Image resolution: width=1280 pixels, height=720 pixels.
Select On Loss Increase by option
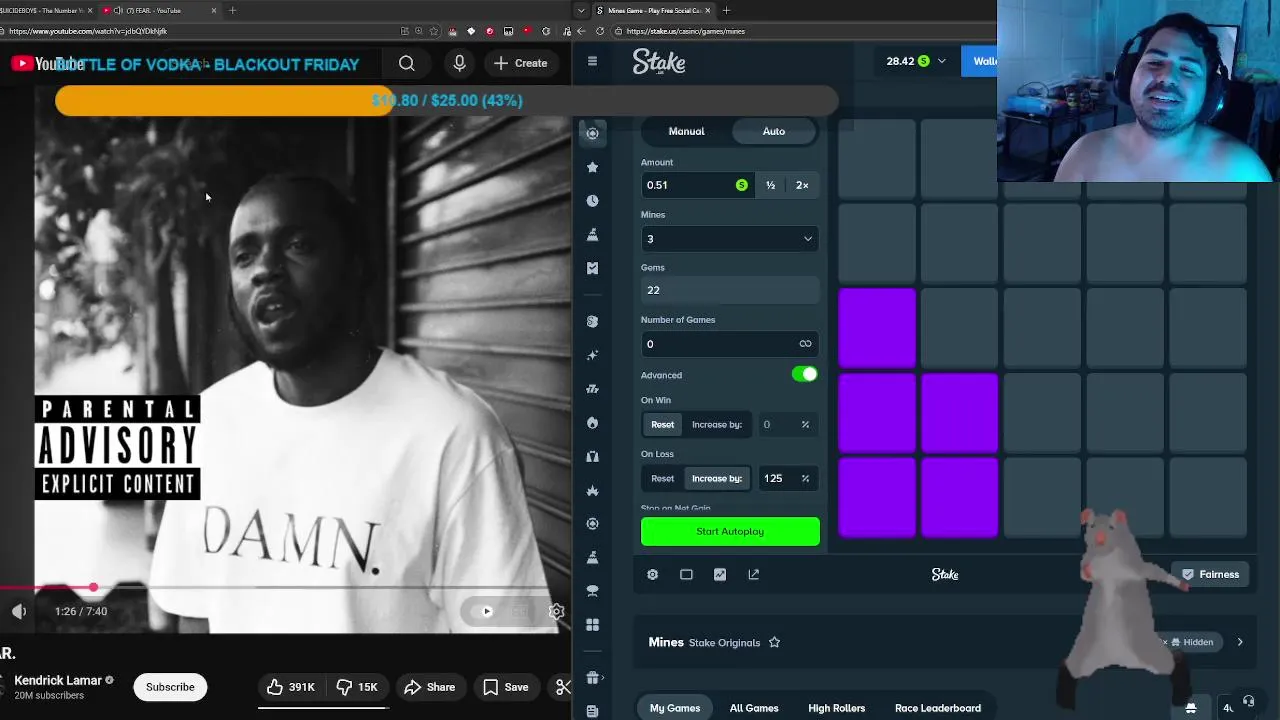(717, 478)
